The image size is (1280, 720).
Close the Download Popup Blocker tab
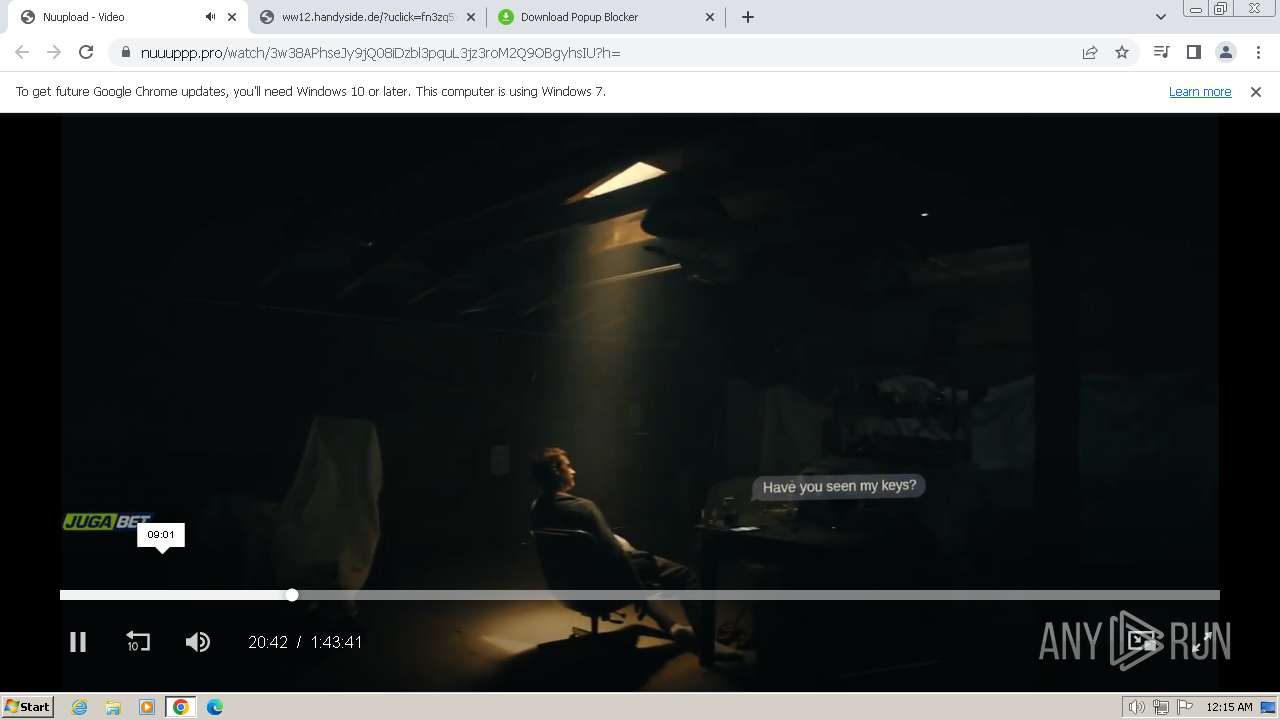(710, 17)
